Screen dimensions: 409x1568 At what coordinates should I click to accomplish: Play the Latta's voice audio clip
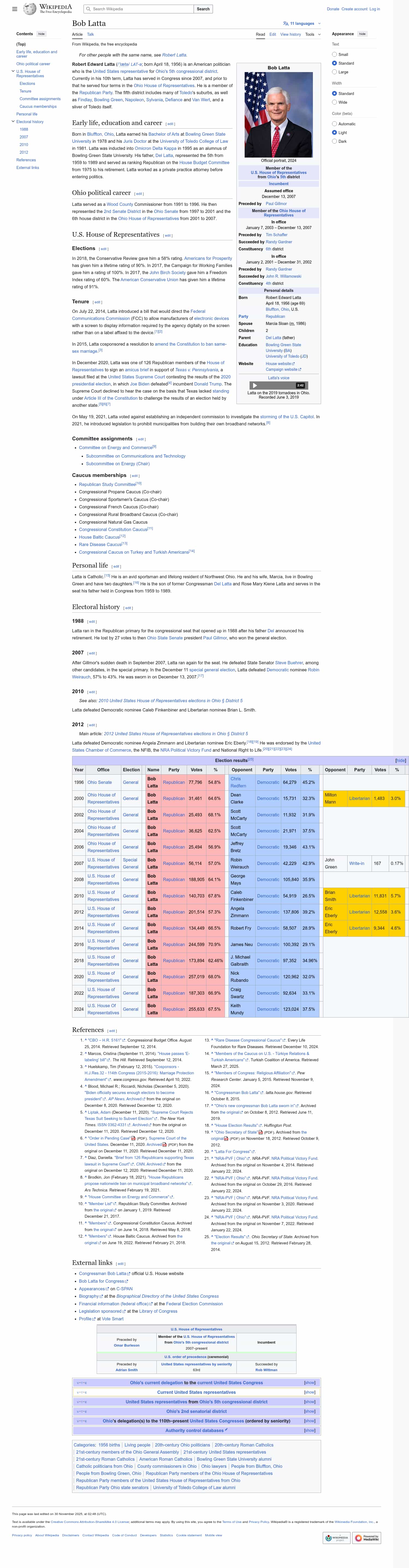coord(254,385)
